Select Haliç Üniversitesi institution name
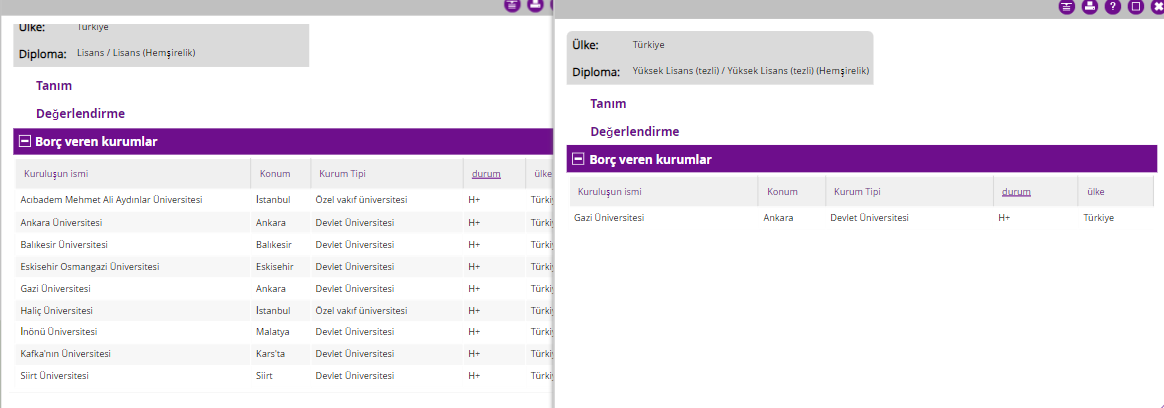 click(x=56, y=310)
